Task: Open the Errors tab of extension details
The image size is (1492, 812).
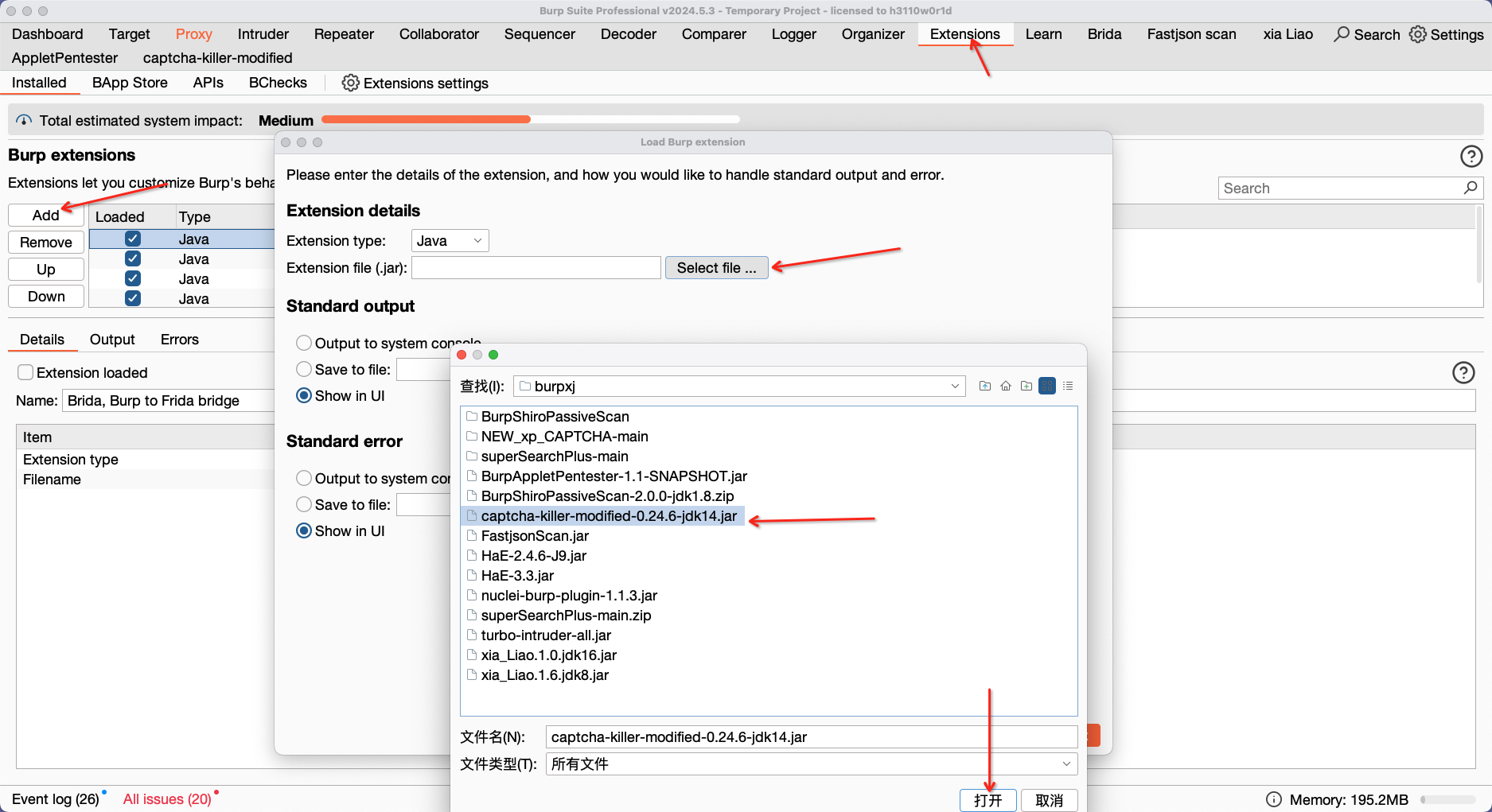Action: pos(180,340)
